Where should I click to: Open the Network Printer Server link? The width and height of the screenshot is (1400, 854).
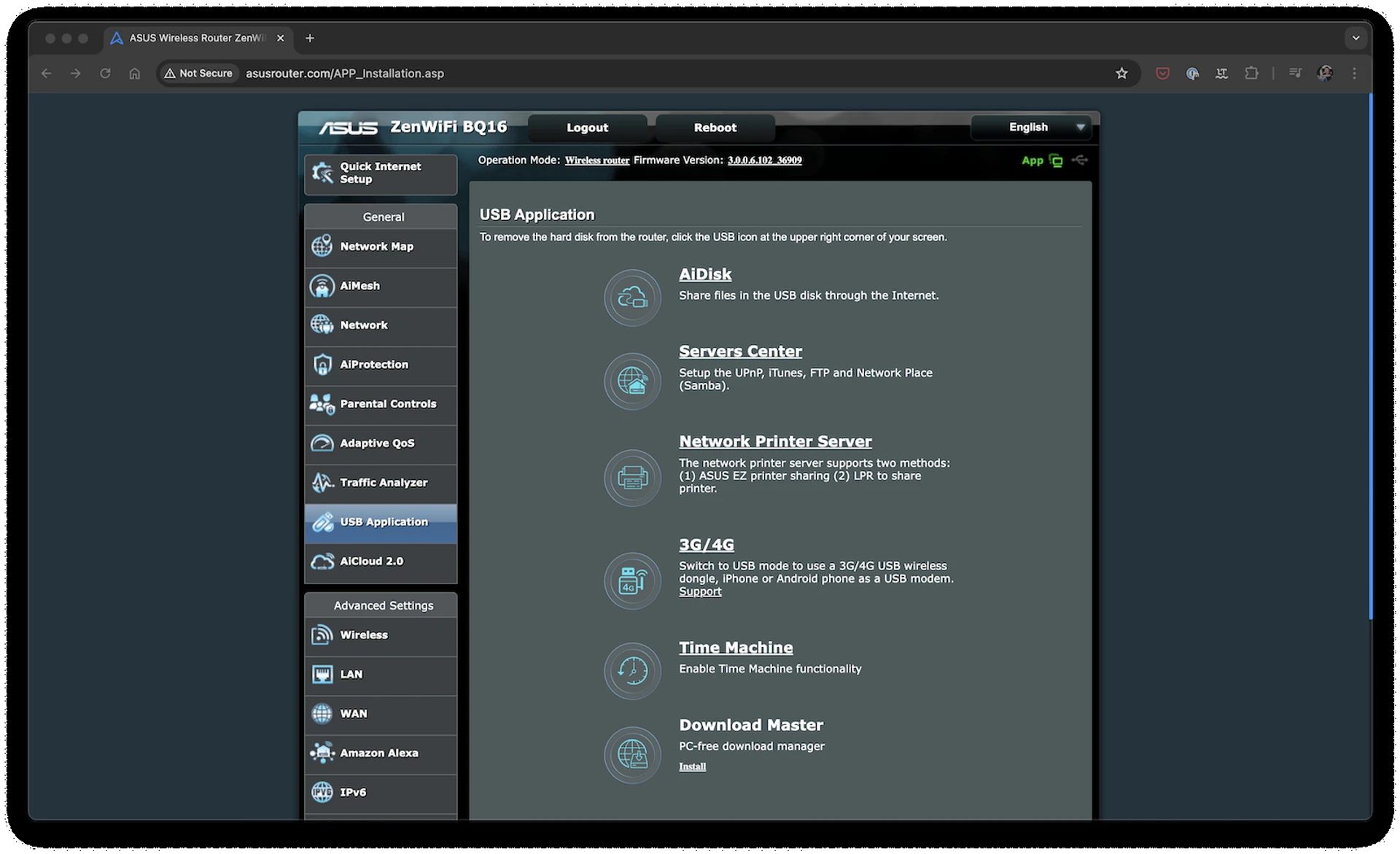click(x=775, y=442)
